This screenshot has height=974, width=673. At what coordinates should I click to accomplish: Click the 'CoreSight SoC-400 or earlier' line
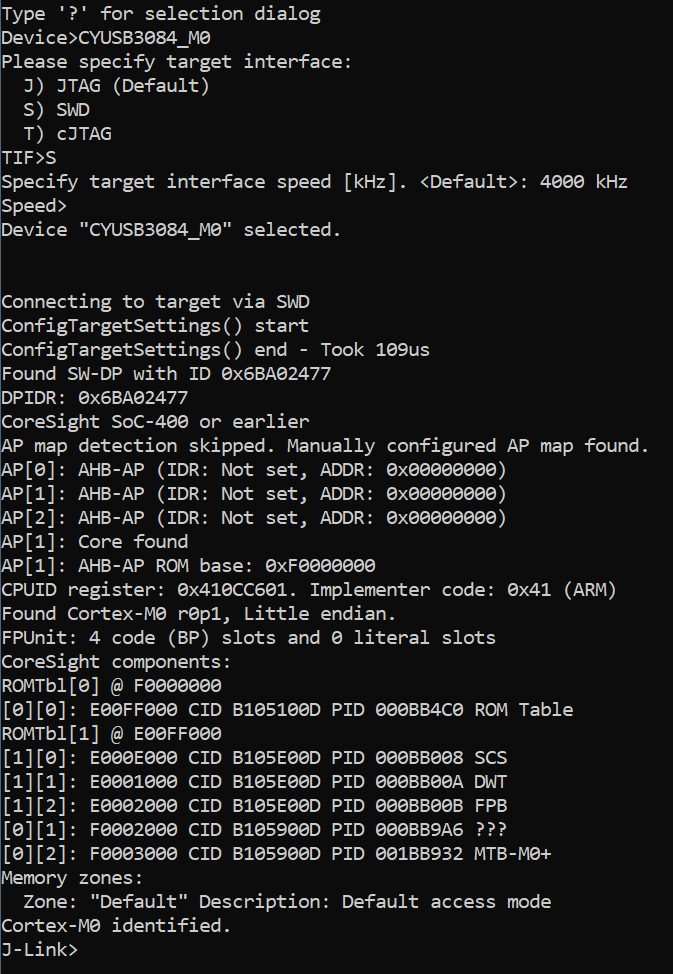click(155, 422)
